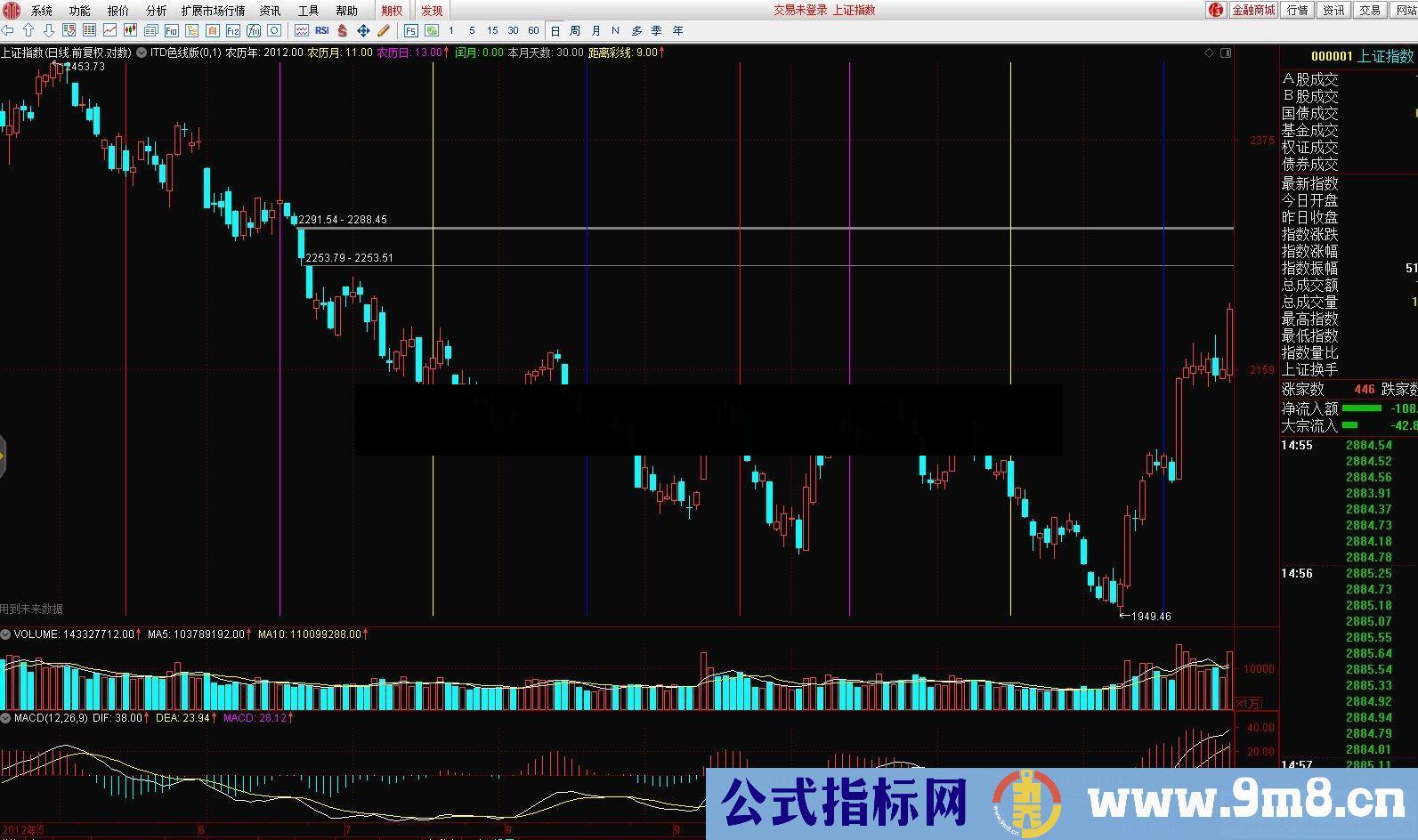Screen dimensions: 1418x840
Task: Click the side panel toggle icon by diamond
Action: (x=1226, y=52)
